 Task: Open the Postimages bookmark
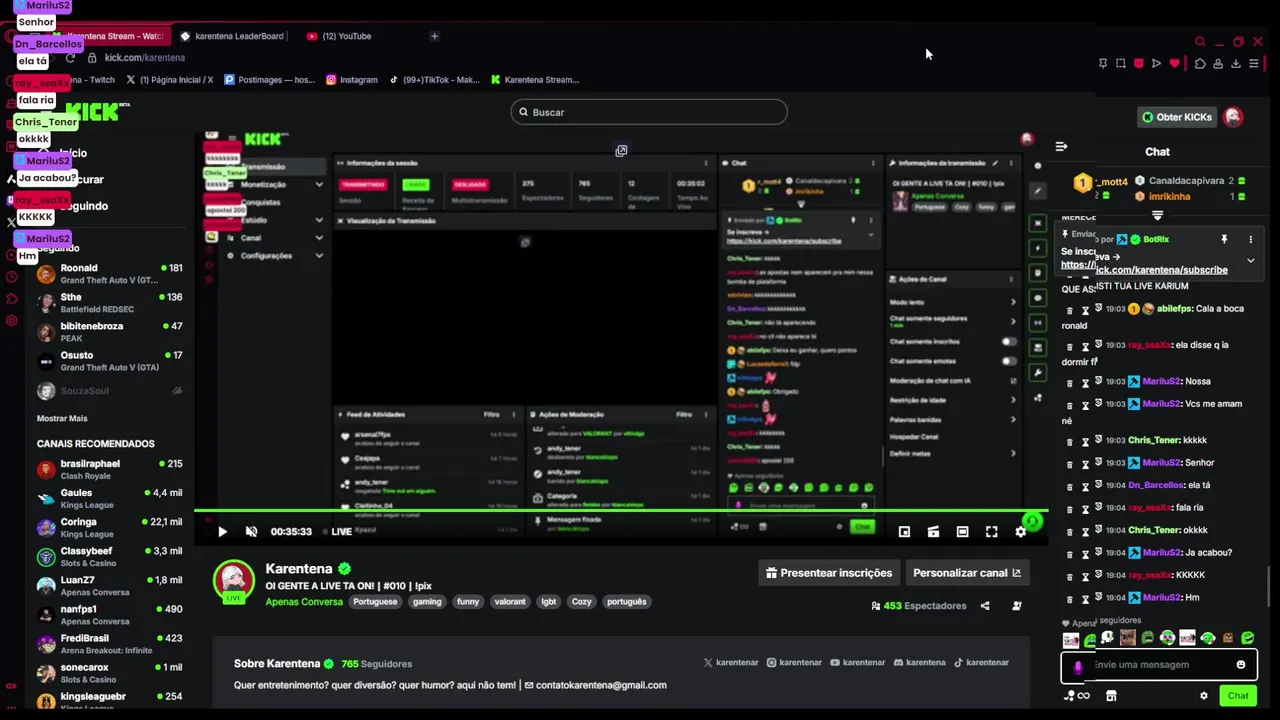[x=270, y=80]
